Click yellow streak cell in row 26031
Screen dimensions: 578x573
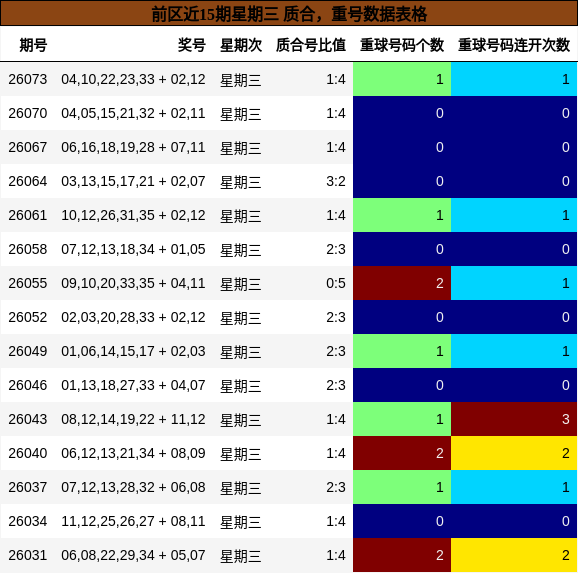pos(514,555)
